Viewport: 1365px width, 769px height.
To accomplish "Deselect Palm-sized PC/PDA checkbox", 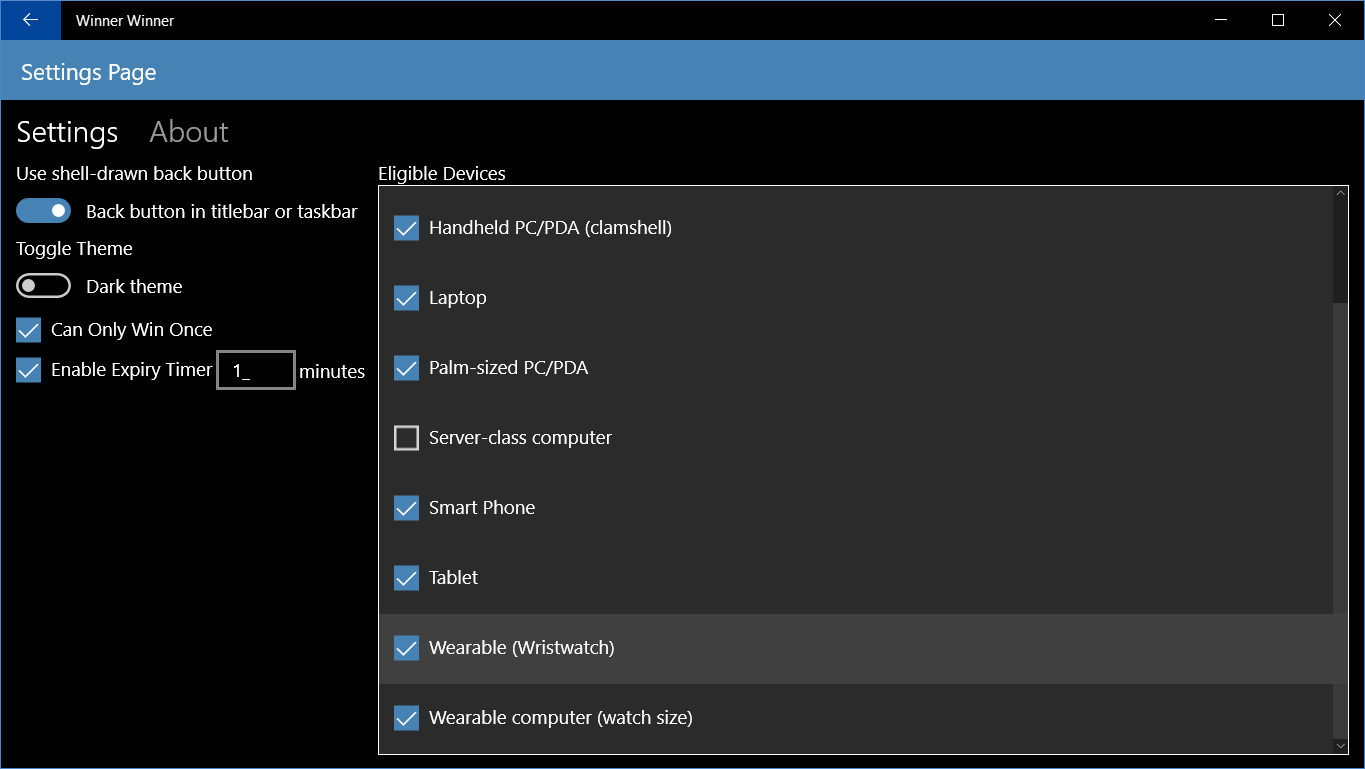I will [406, 368].
